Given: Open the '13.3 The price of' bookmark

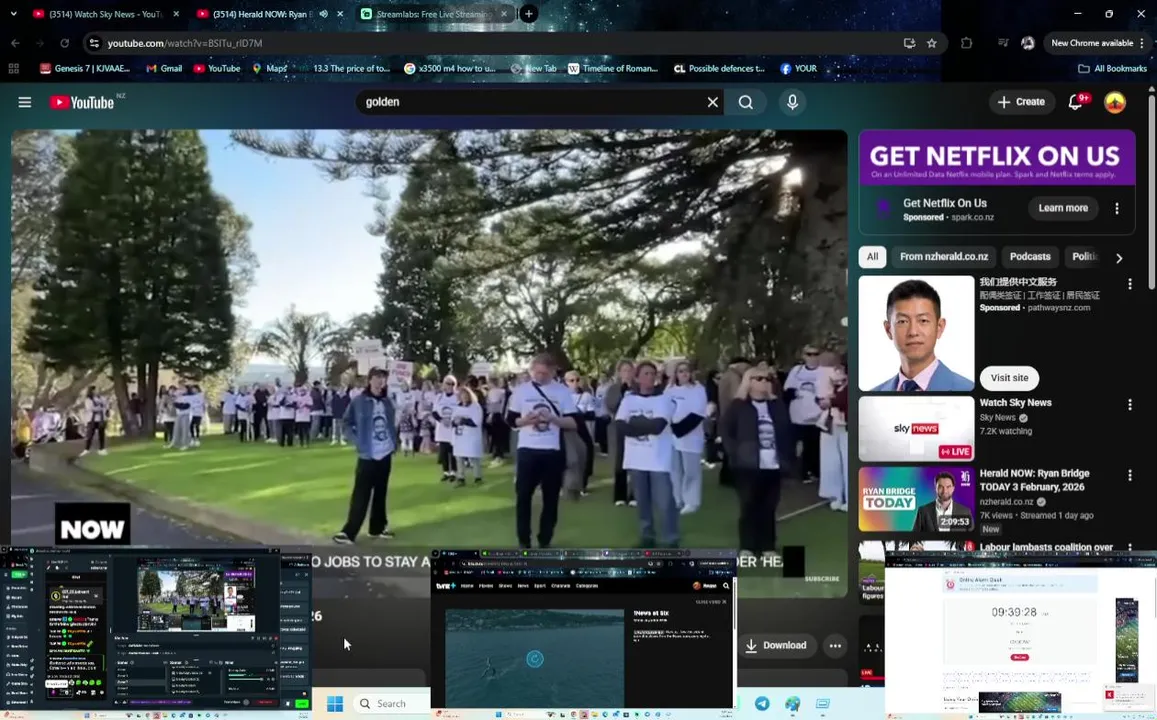Looking at the screenshot, I should pos(343,68).
